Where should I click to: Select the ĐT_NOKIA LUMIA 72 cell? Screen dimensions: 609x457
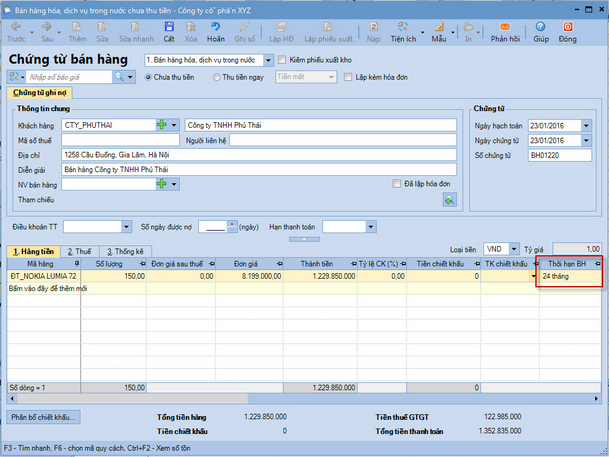[x=44, y=276]
